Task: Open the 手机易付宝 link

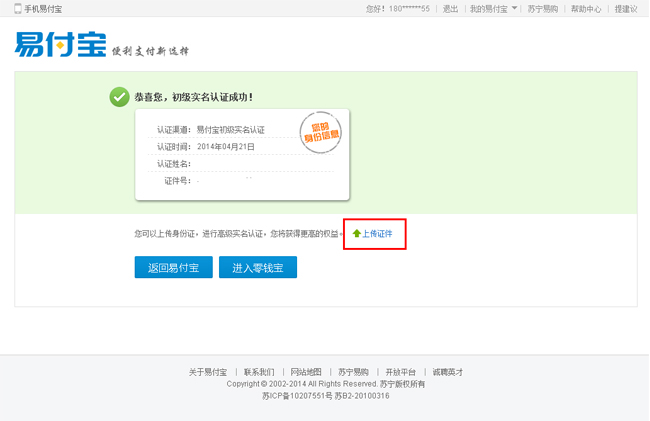Action: tap(46, 8)
